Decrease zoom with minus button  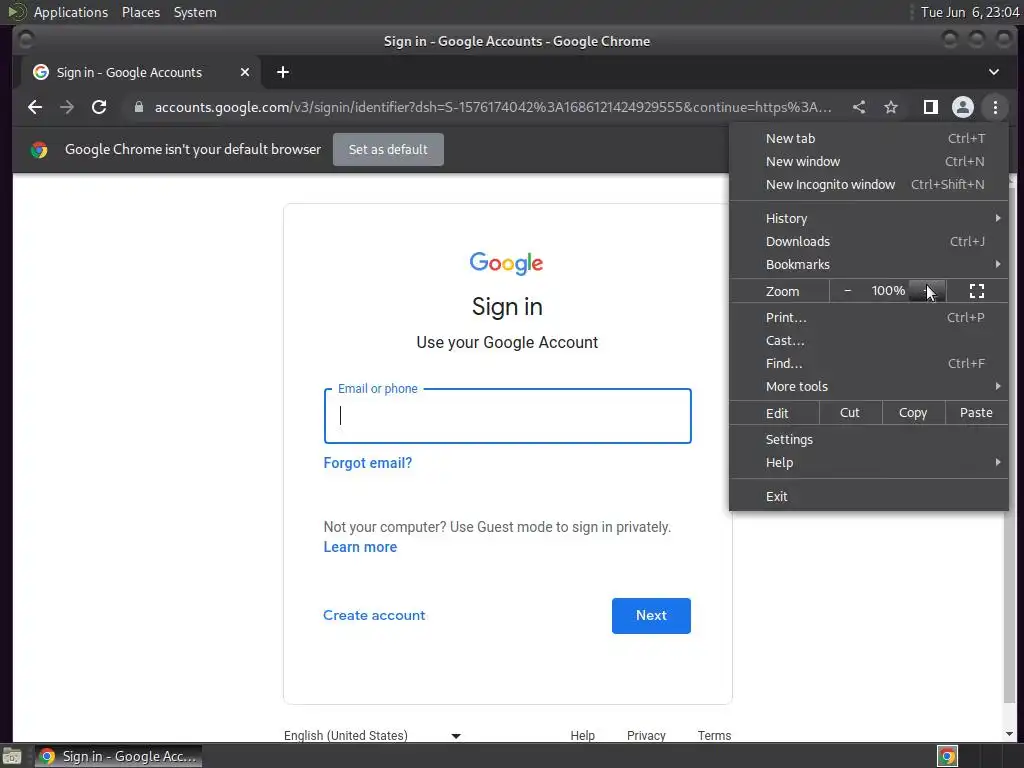(847, 291)
